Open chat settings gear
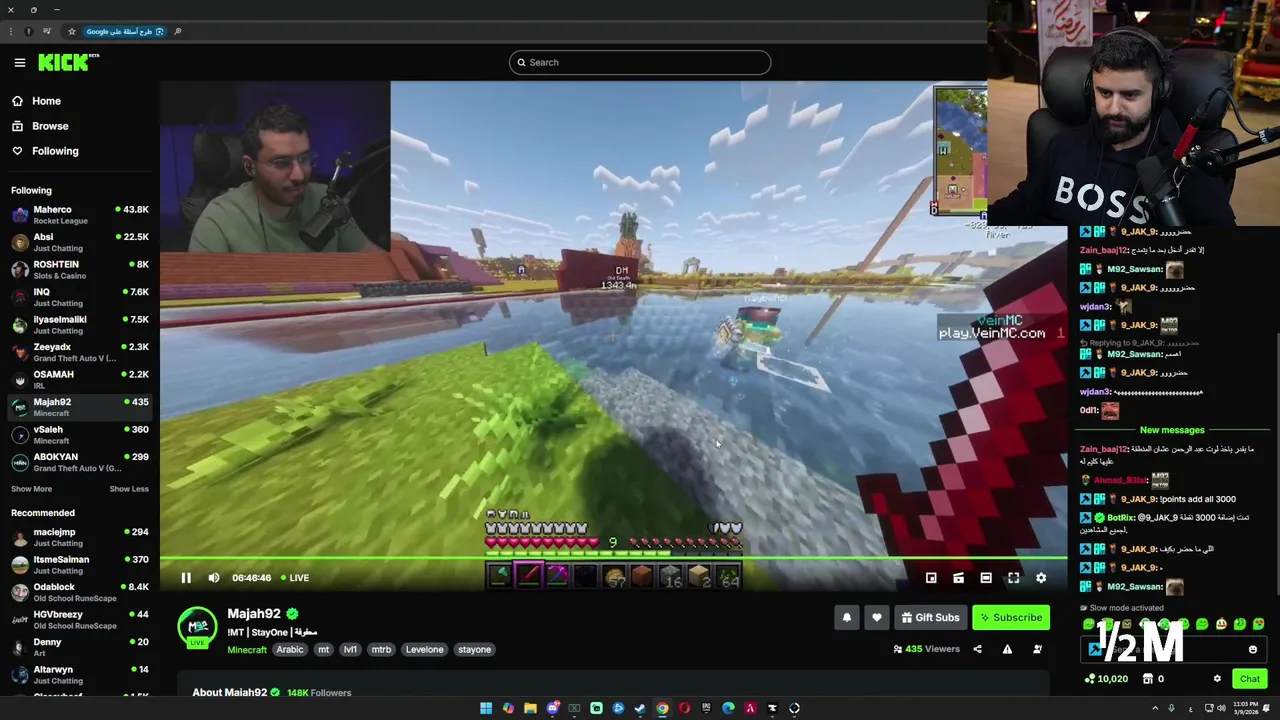Viewport: 1280px width, 720px height. [x=1217, y=679]
